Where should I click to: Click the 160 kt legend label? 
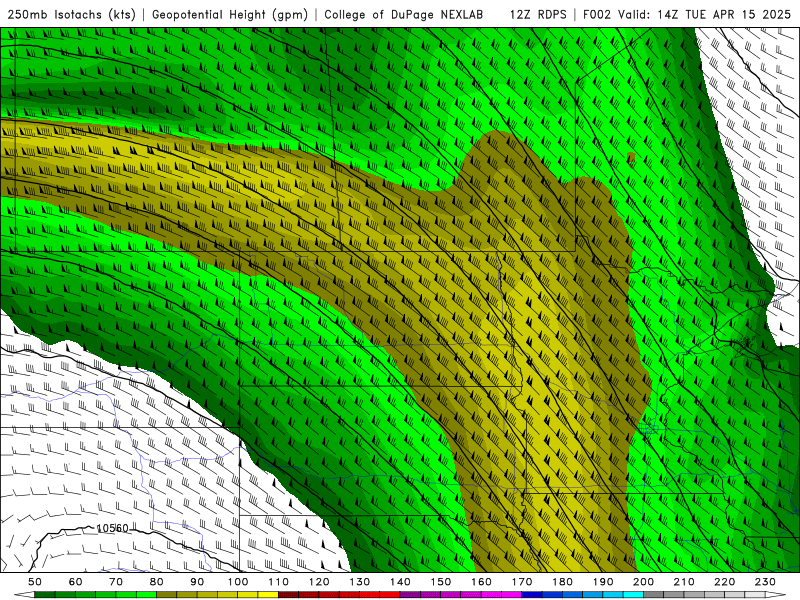coord(481,582)
